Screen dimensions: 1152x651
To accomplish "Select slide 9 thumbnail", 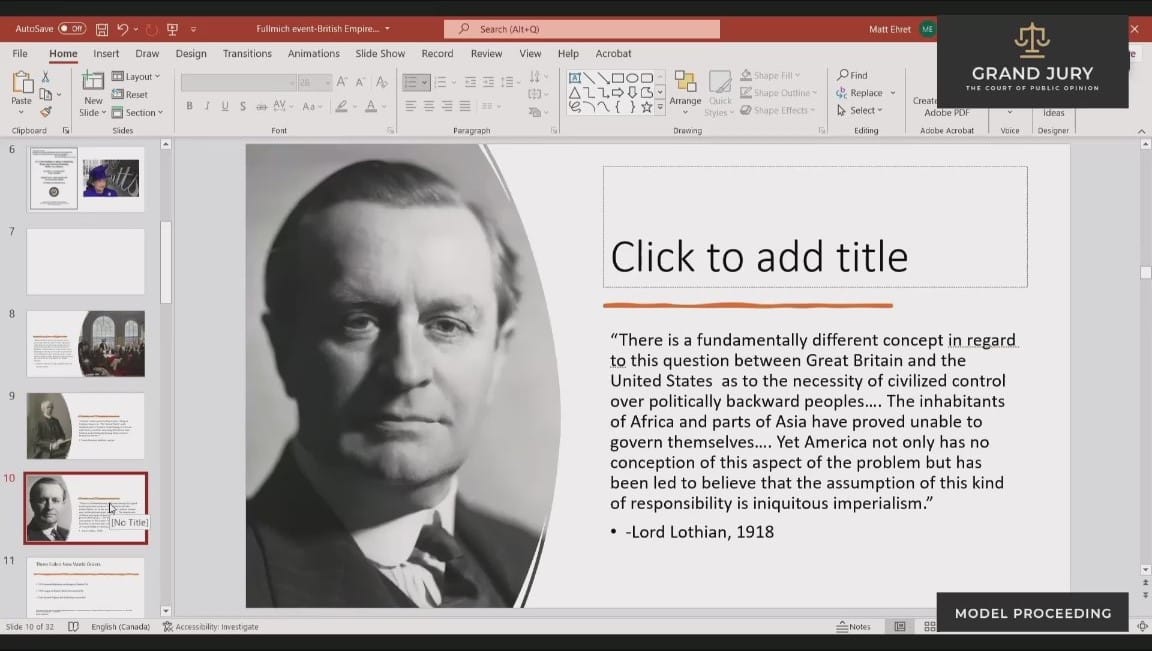I will tap(85, 425).
